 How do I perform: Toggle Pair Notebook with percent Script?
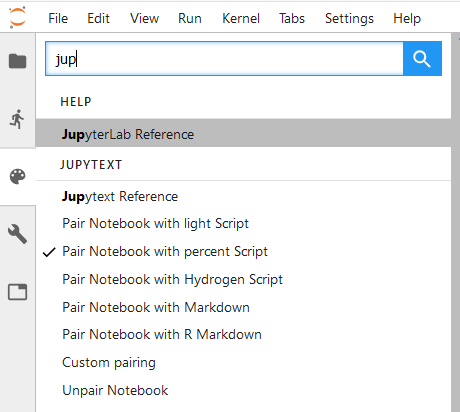pyautogui.click(x=243, y=251)
